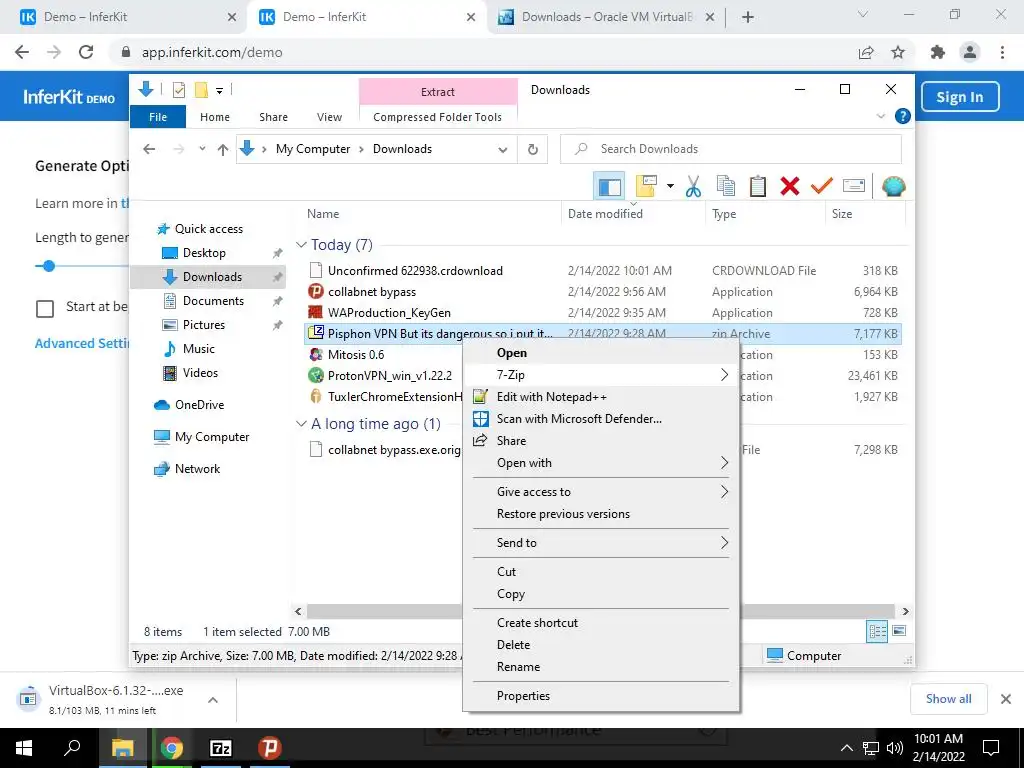Click the Copy toolbar icon in Explorer
This screenshot has width=1024, height=768.
click(x=726, y=187)
